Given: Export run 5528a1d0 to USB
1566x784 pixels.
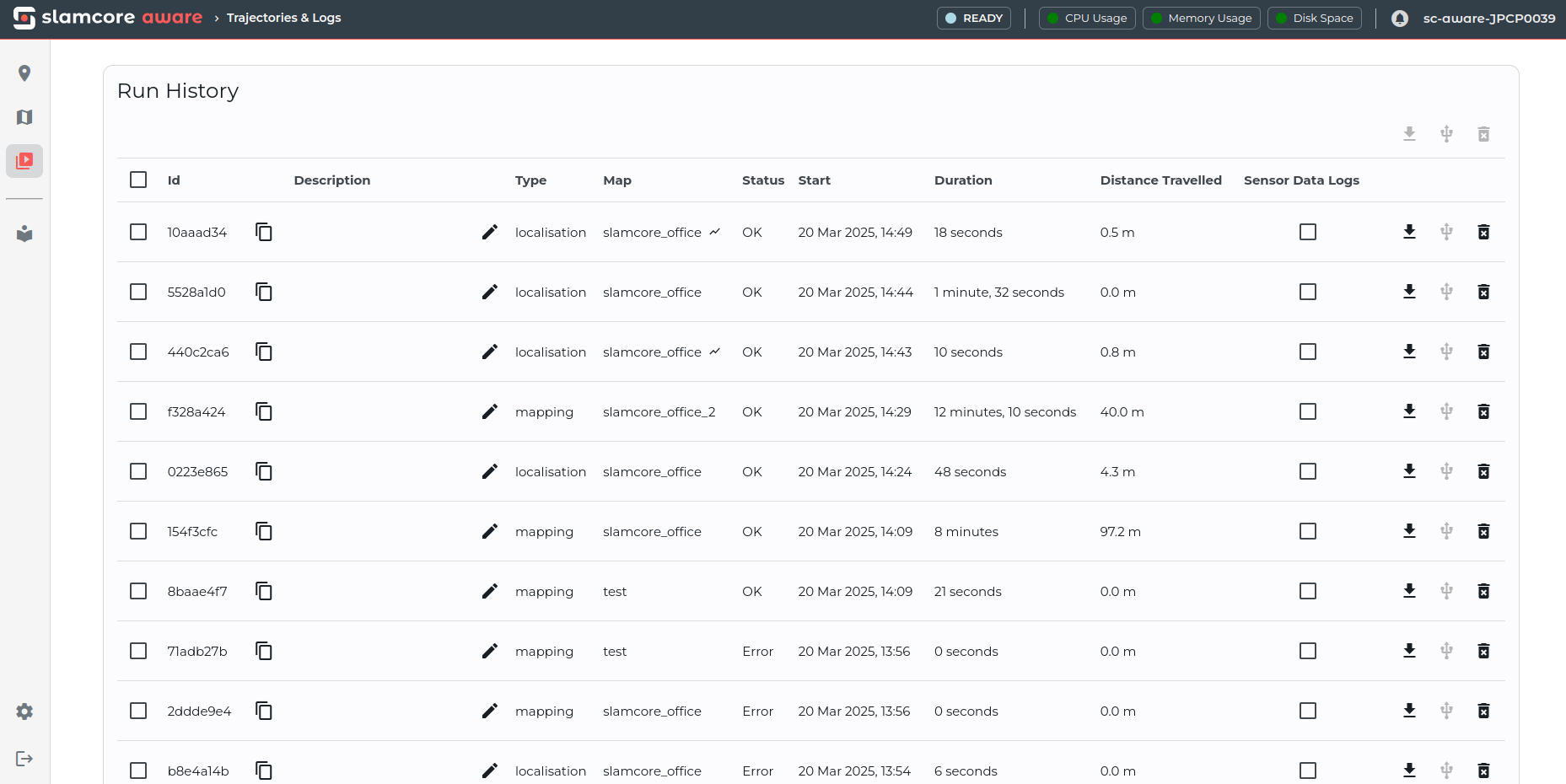Looking at the screenshot, I should (x=1446, y=292).
